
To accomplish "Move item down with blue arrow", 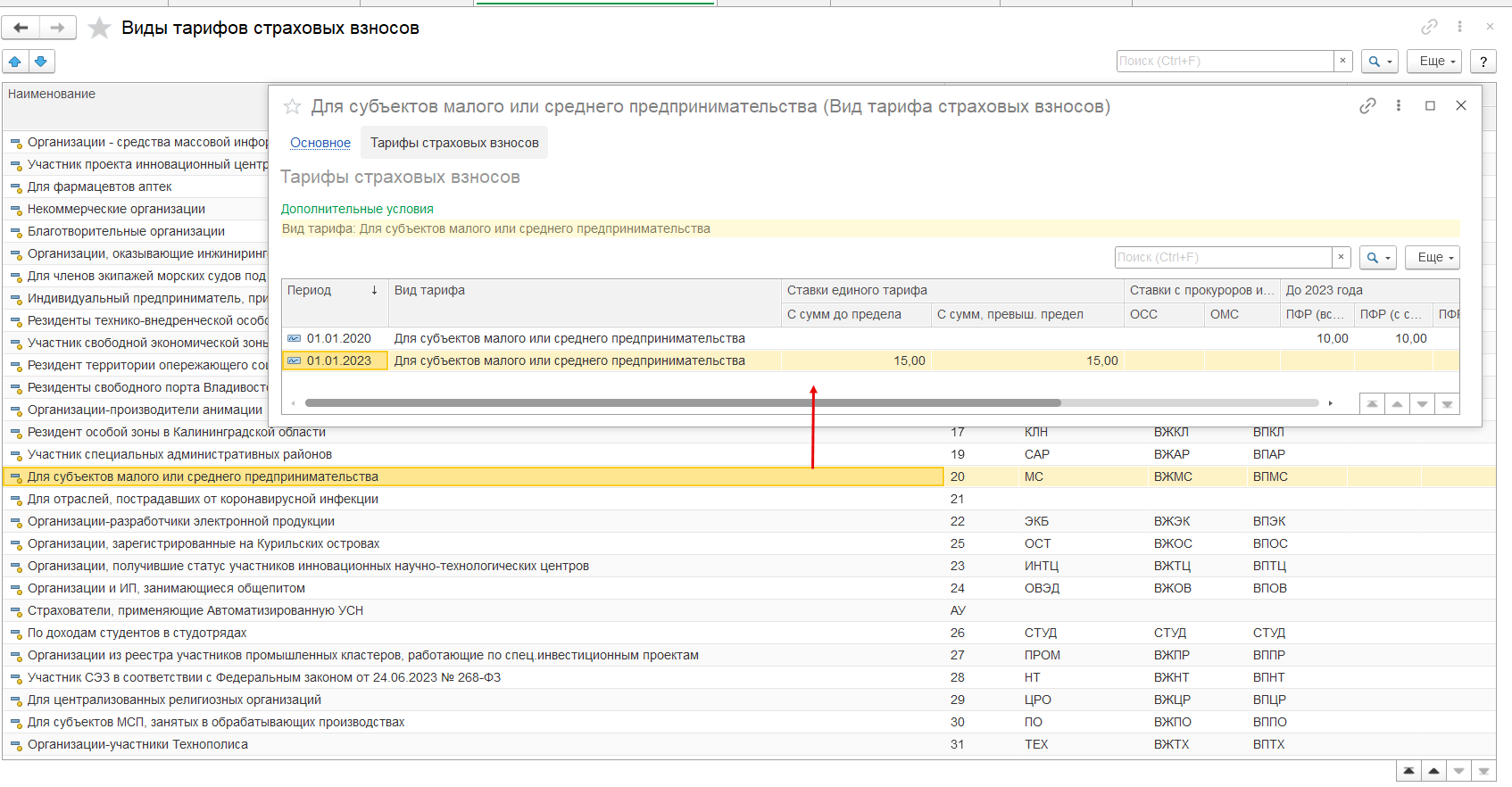I will pos(41,62).
